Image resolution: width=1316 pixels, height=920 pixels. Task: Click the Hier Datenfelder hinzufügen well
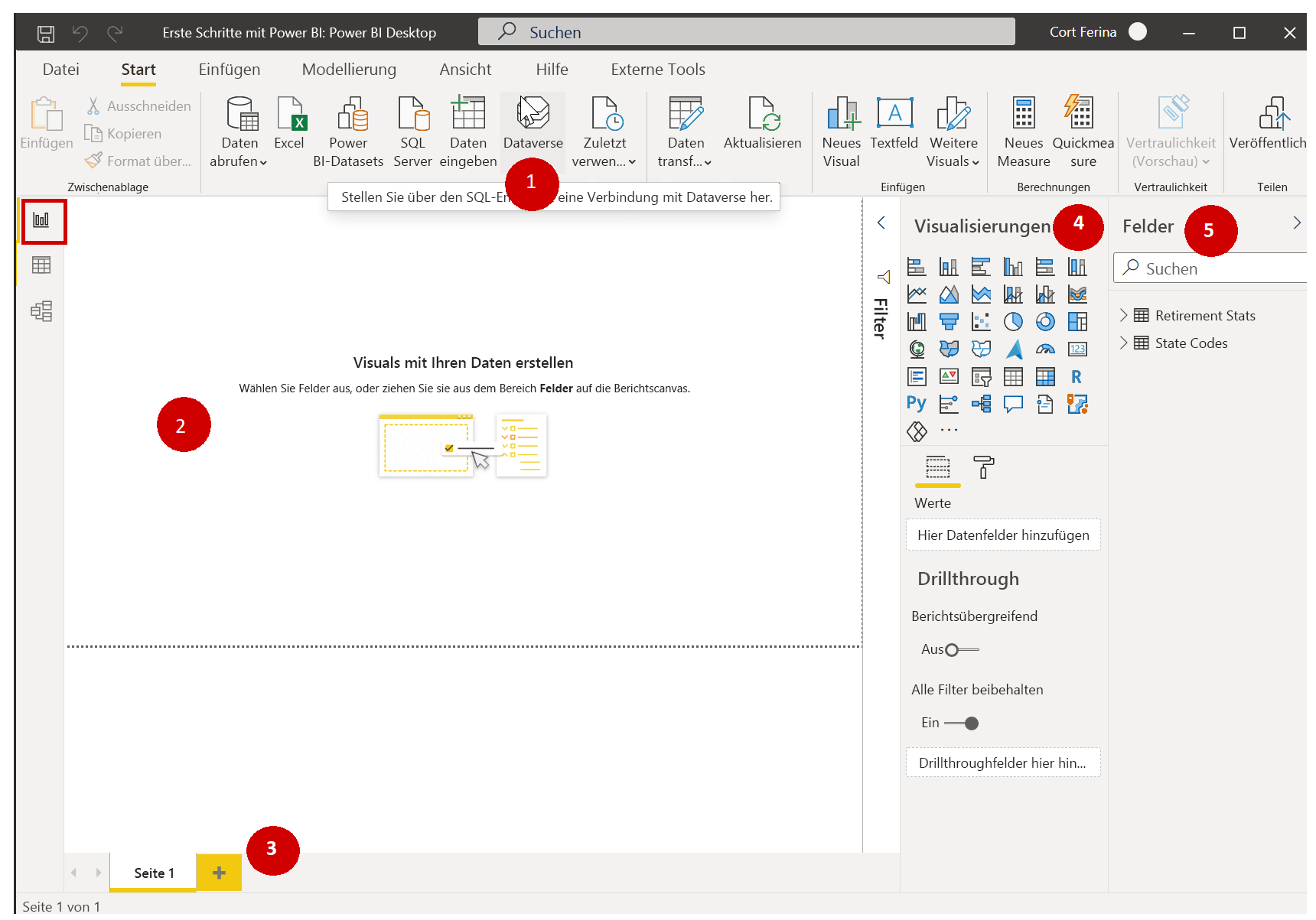click(1003, 535)
